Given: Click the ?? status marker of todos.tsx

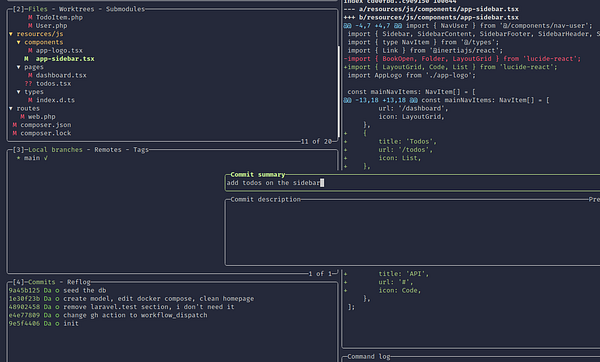Looking at the screenshot, I should tap(28, 83).
